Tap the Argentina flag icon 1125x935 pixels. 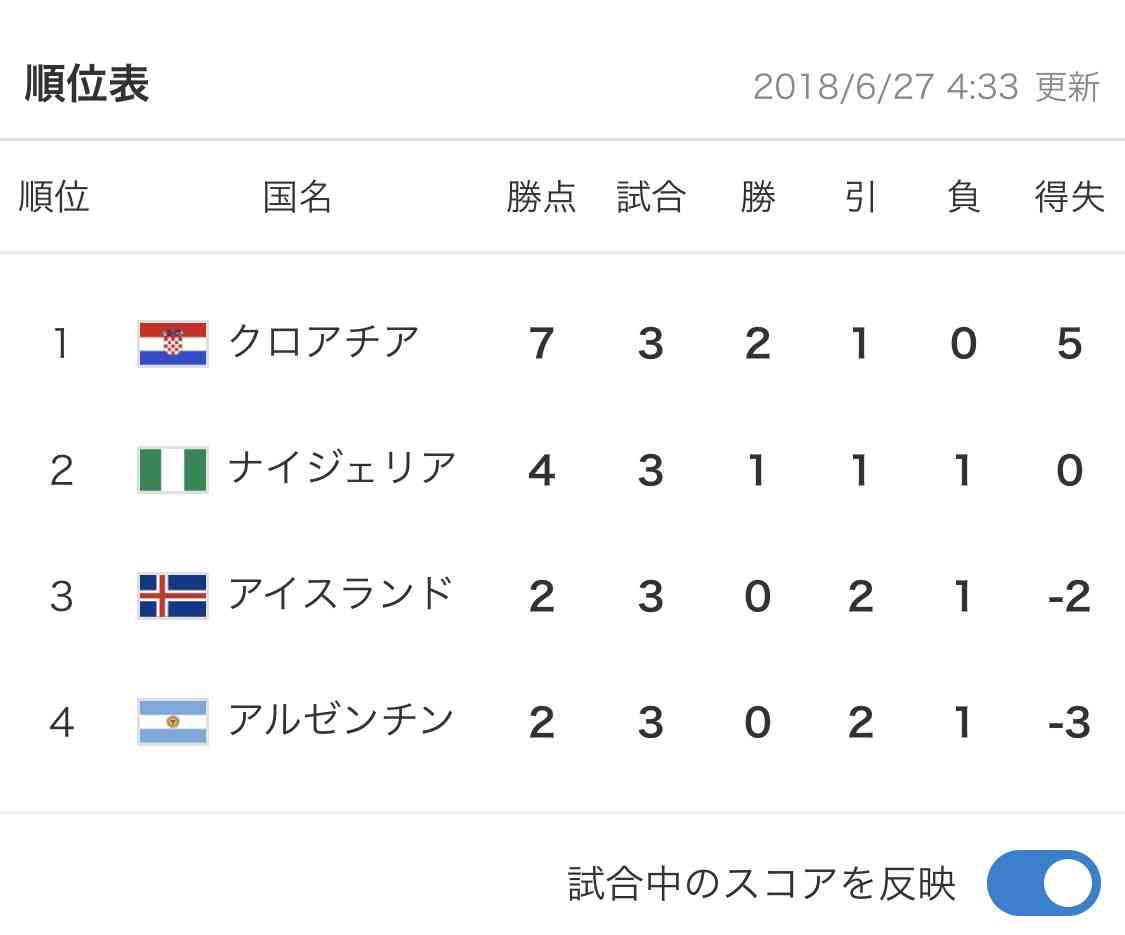click(x=173, y=722)
